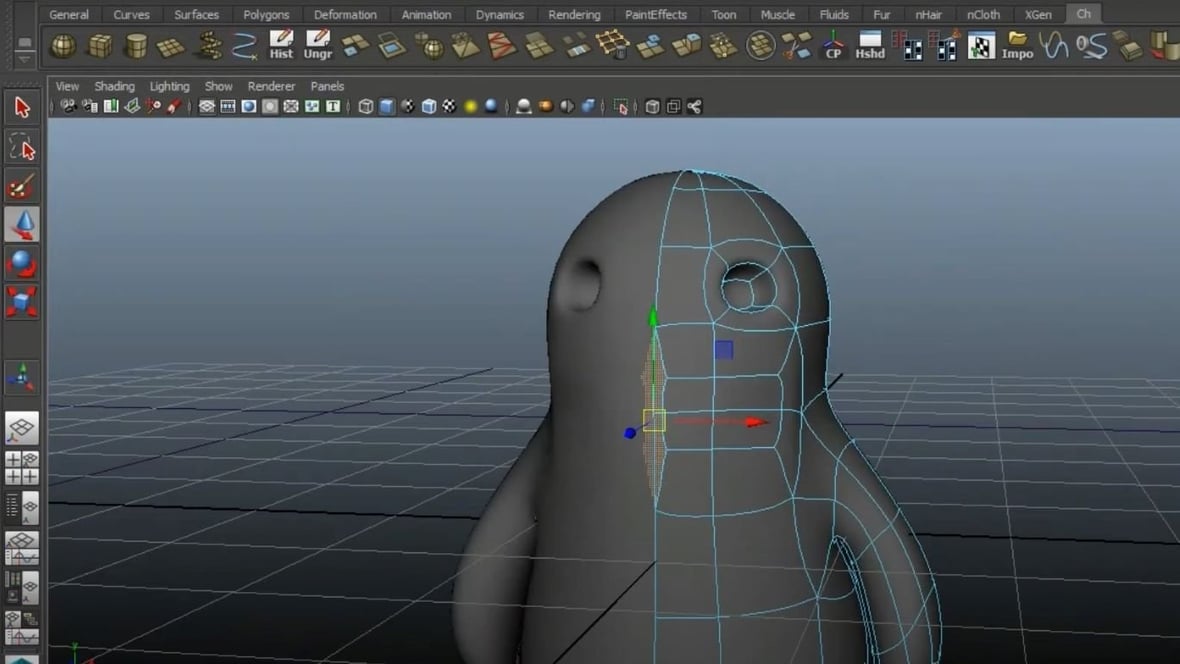Switch to the Rendering shelf tab
Screen dimensions: 1180x664
pos(574,14)
